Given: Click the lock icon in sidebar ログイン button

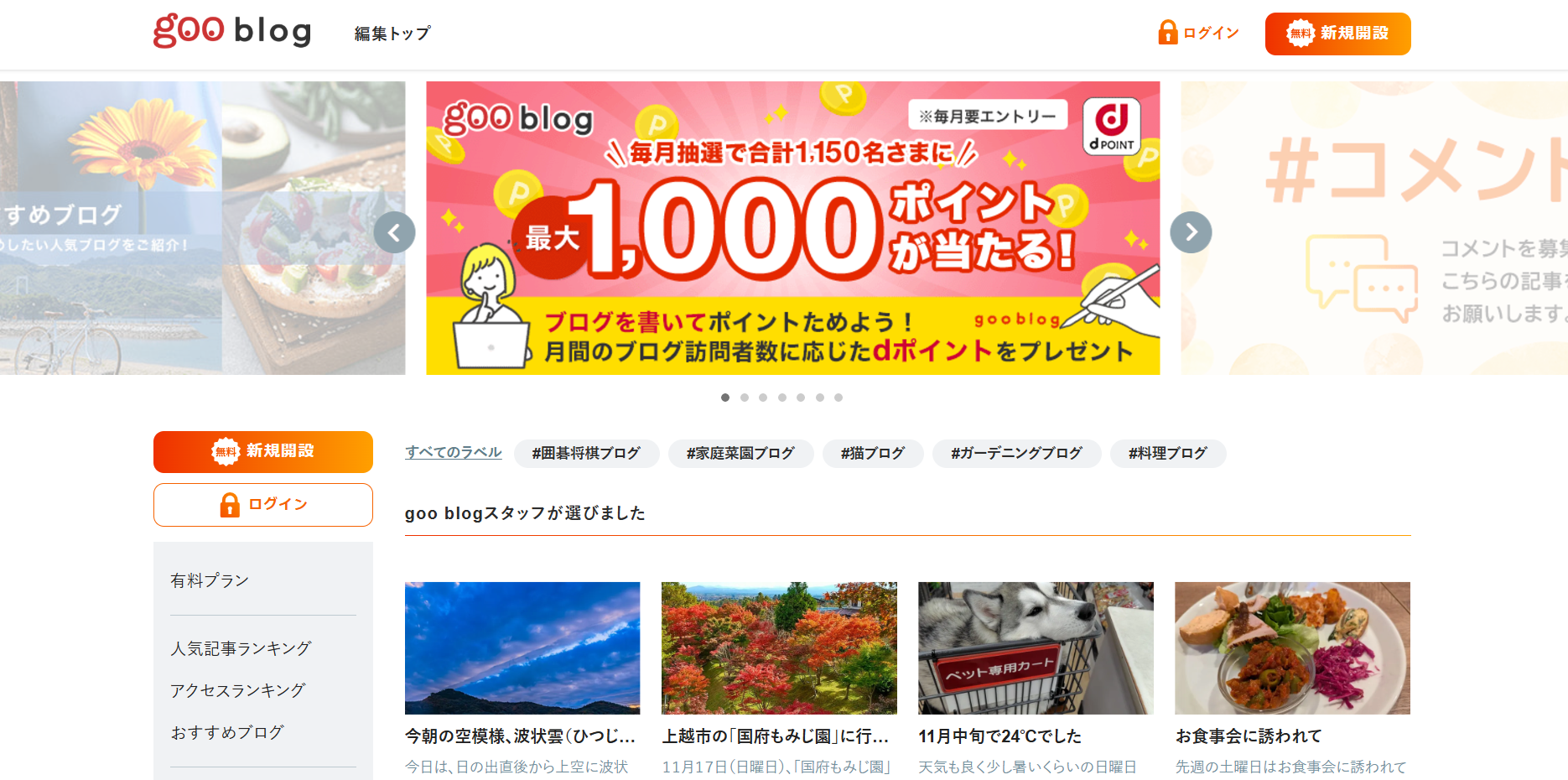Looking at the screenshot, I should 230,505.
